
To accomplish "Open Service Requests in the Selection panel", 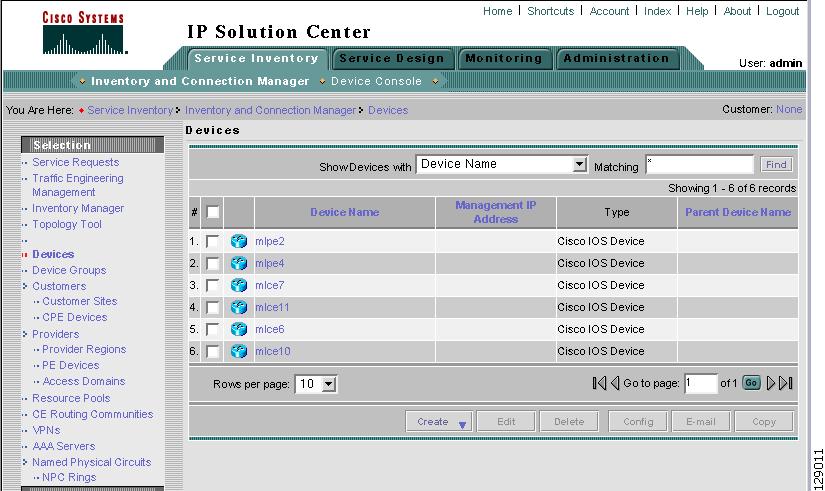I will 76,162.
